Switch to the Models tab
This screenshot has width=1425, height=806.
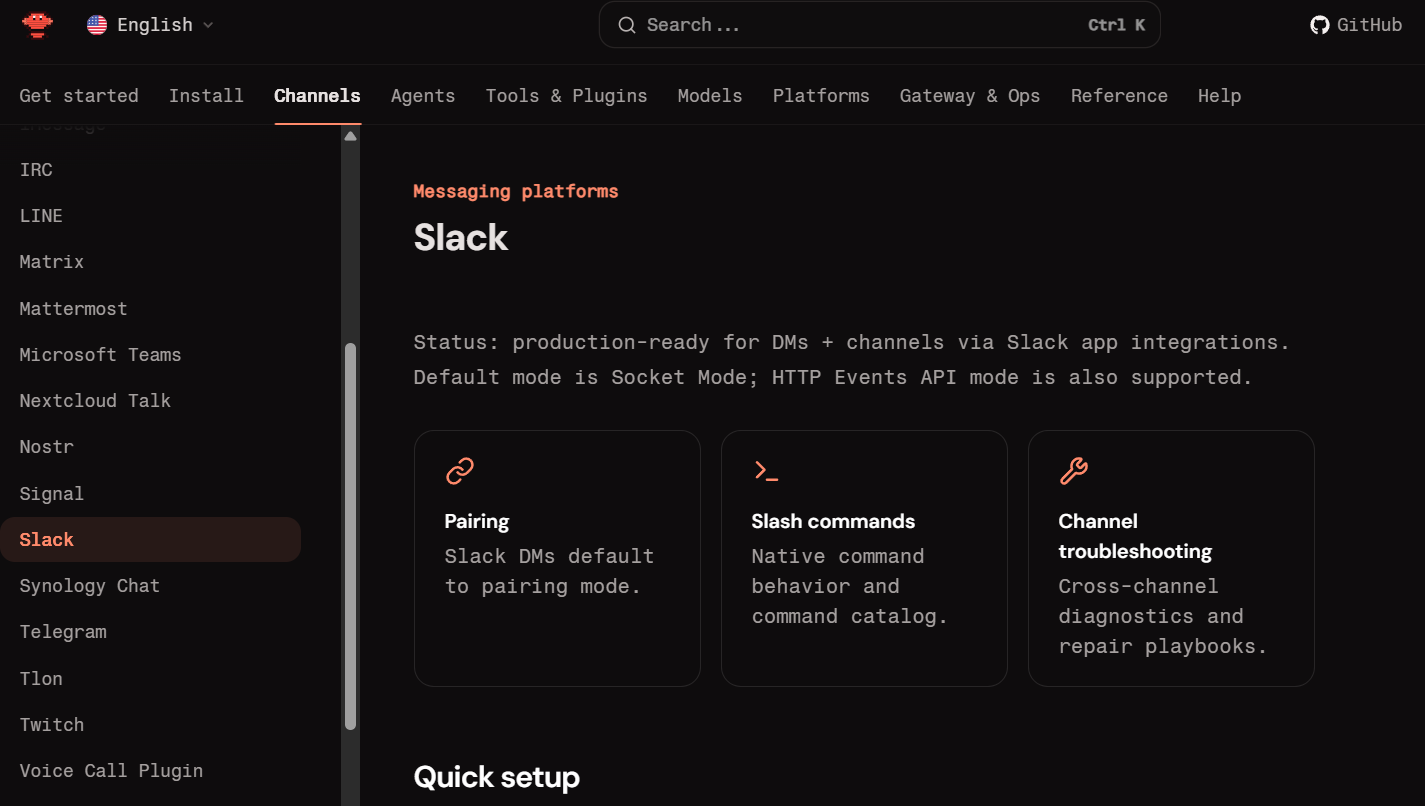[710, 96]
